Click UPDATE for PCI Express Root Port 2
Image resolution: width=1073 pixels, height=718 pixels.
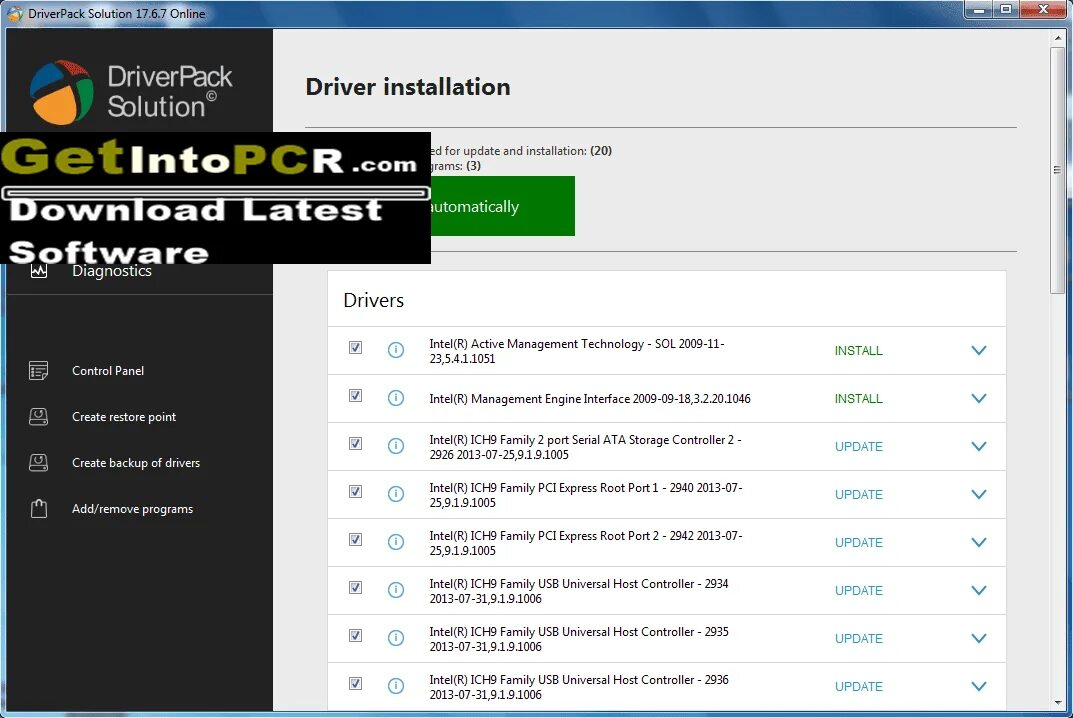click(859, 542)
